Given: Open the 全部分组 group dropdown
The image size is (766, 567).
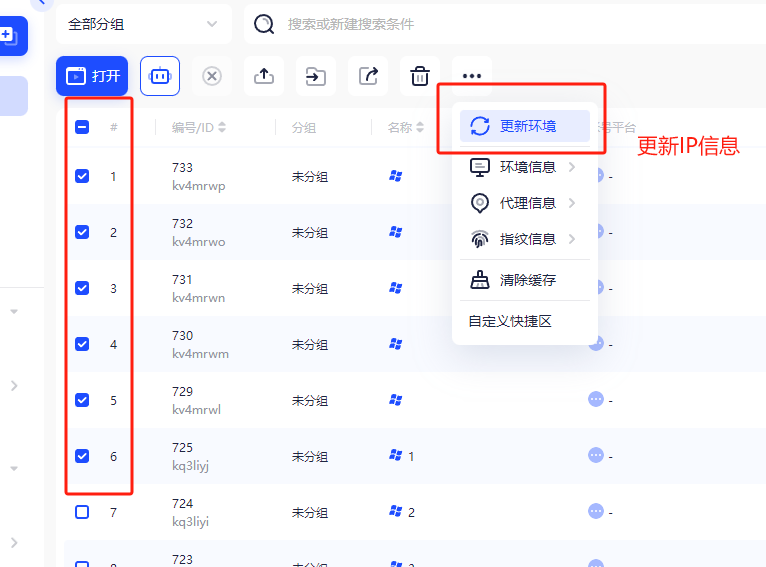Looking at the screenshot, I should 144,24.
